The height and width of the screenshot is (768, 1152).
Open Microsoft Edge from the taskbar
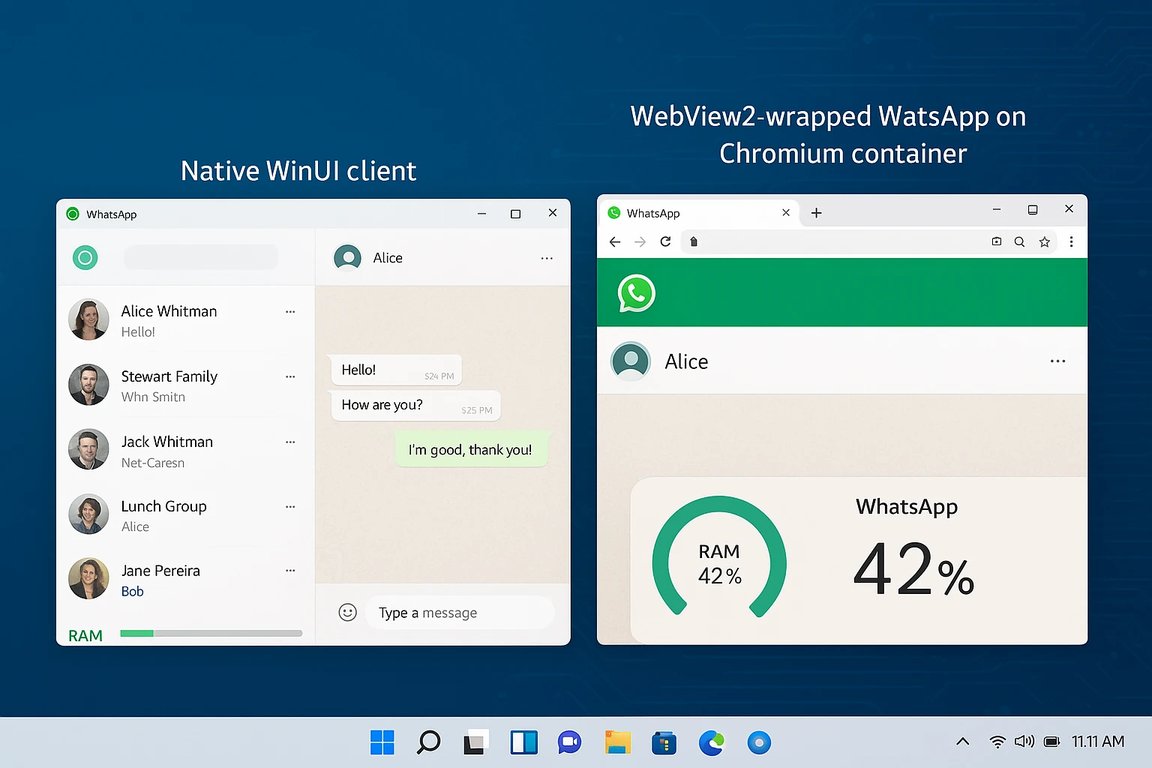pos(711,742)
